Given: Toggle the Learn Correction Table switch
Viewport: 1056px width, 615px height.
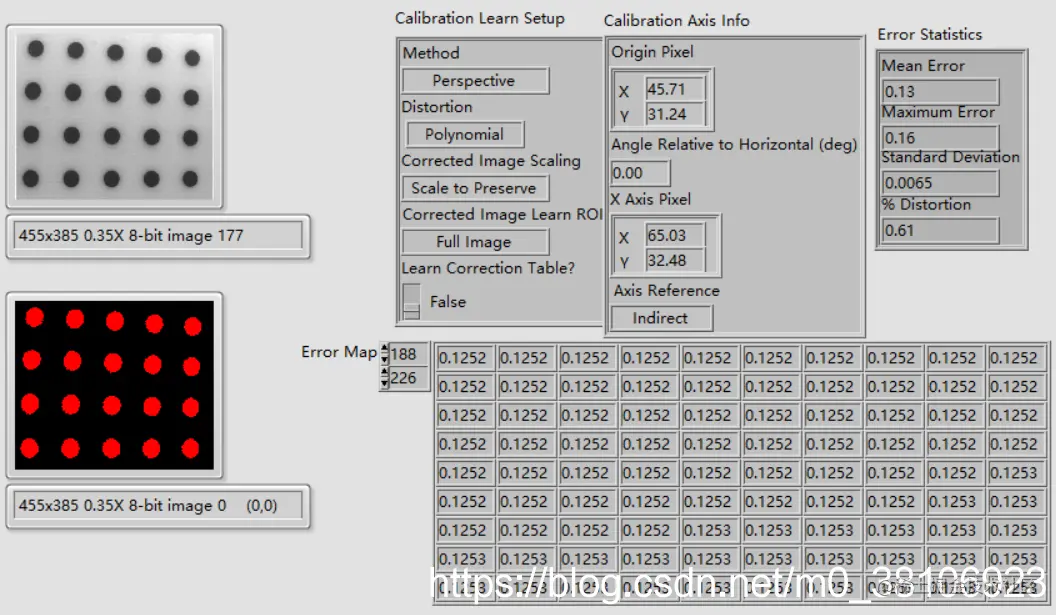Looking at the screenshot, I should tap(411, 301).
